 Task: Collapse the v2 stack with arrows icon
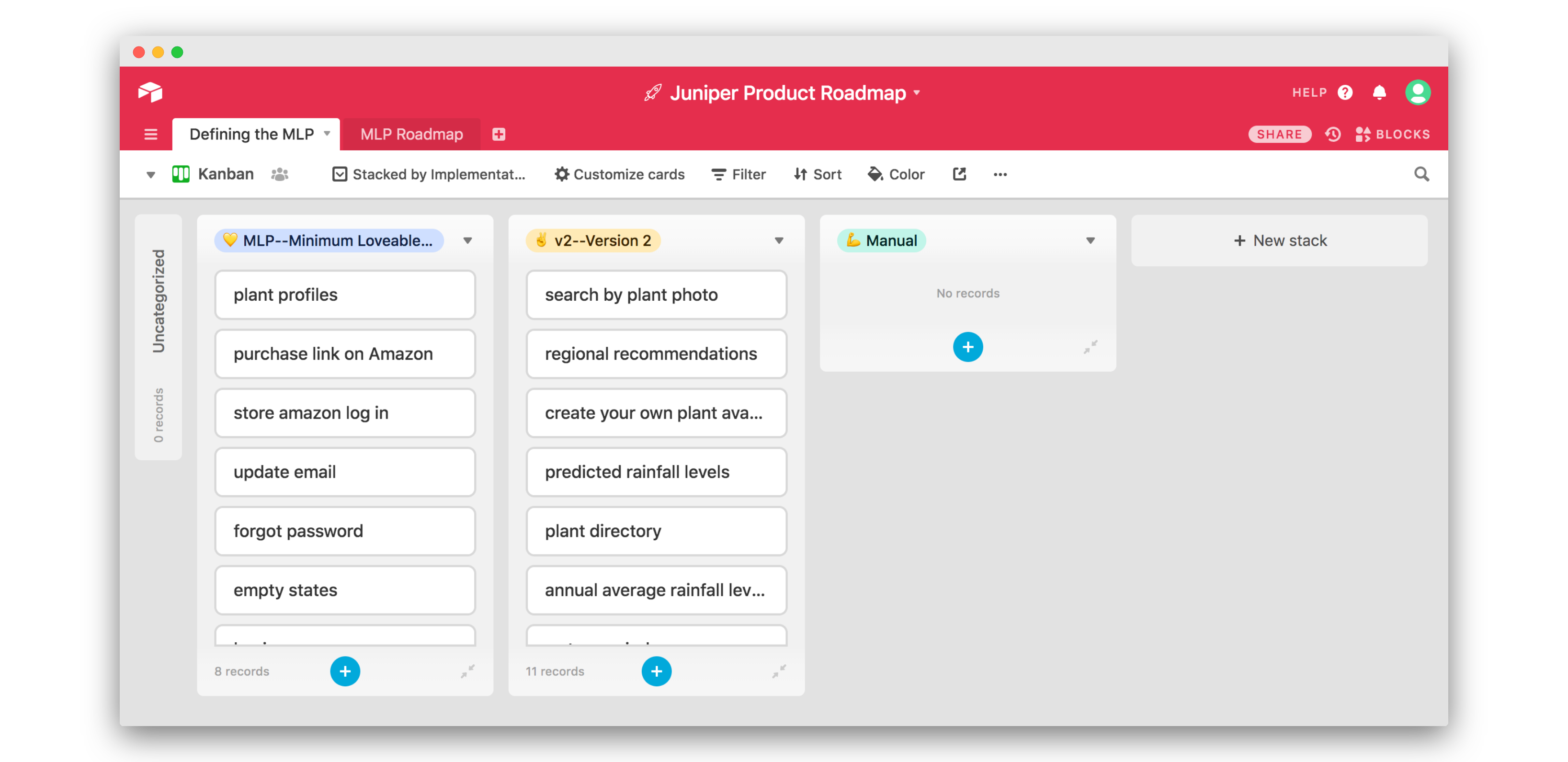click(x=779, y=671)
